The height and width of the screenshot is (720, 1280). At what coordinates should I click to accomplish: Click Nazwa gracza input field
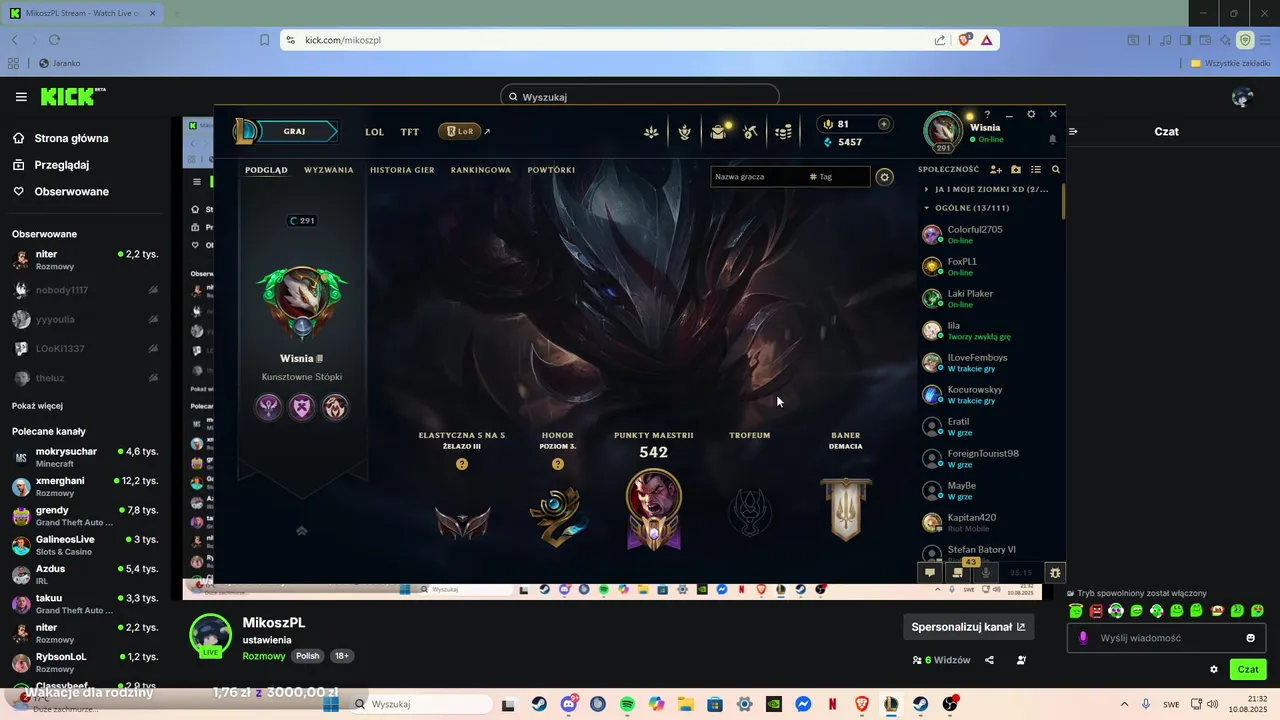759,177
